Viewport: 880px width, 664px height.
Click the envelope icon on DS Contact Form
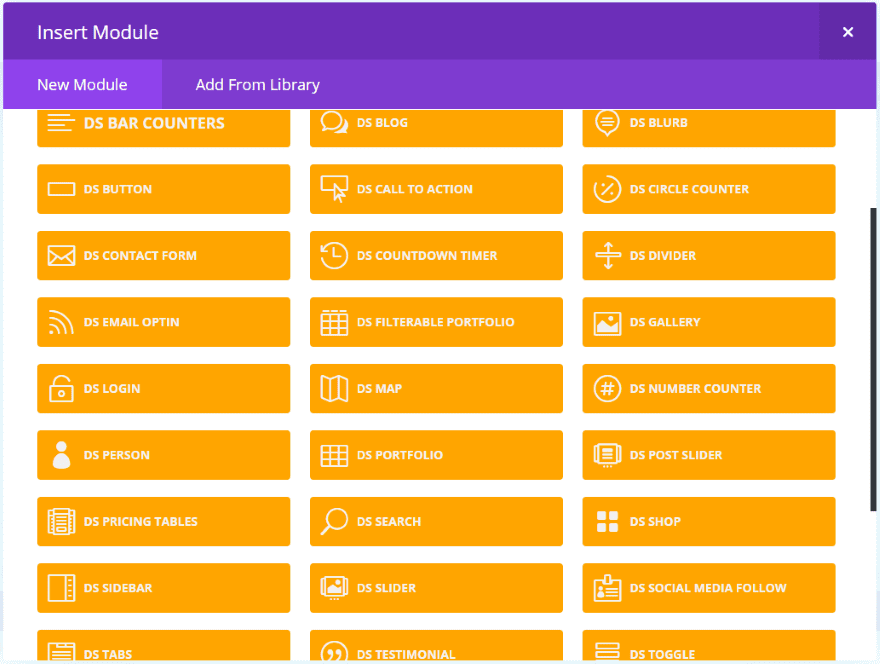62,256
